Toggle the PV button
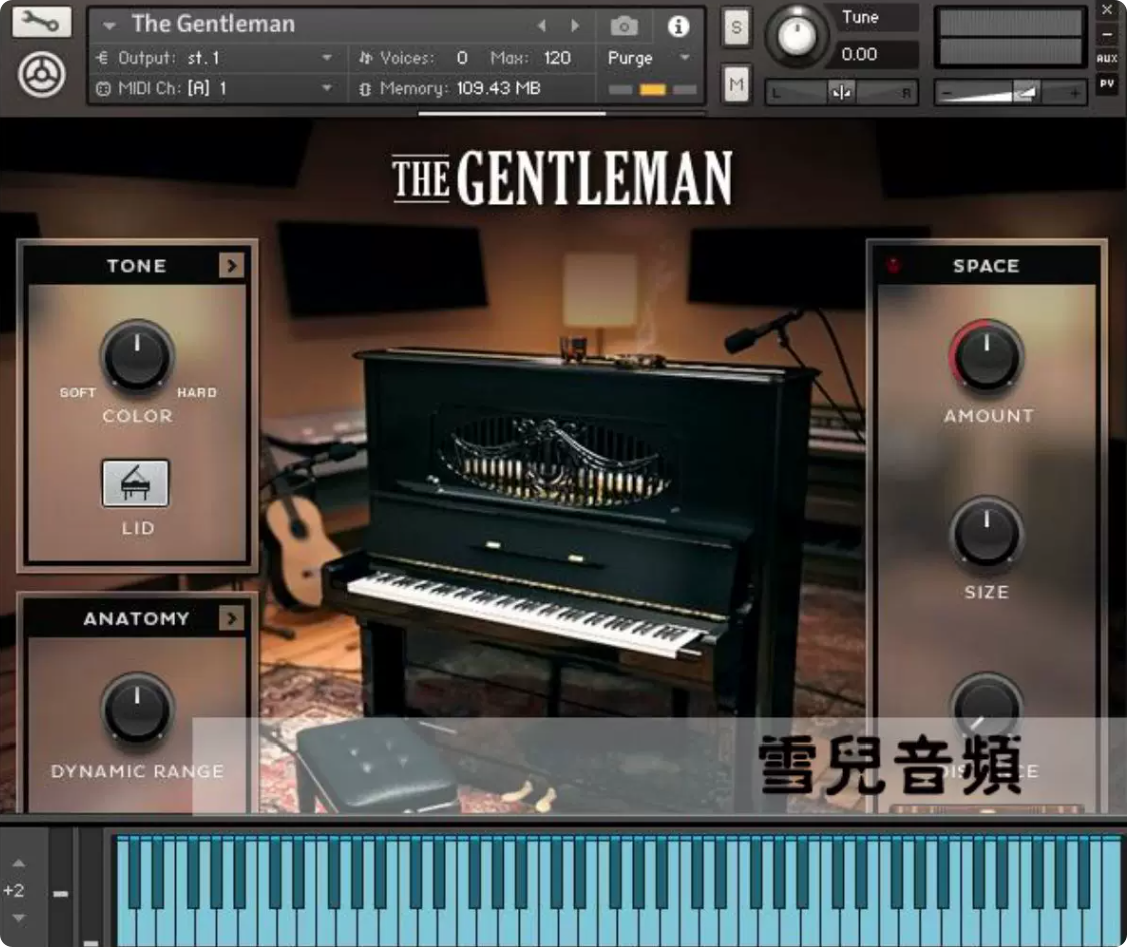 point(1107,83)
